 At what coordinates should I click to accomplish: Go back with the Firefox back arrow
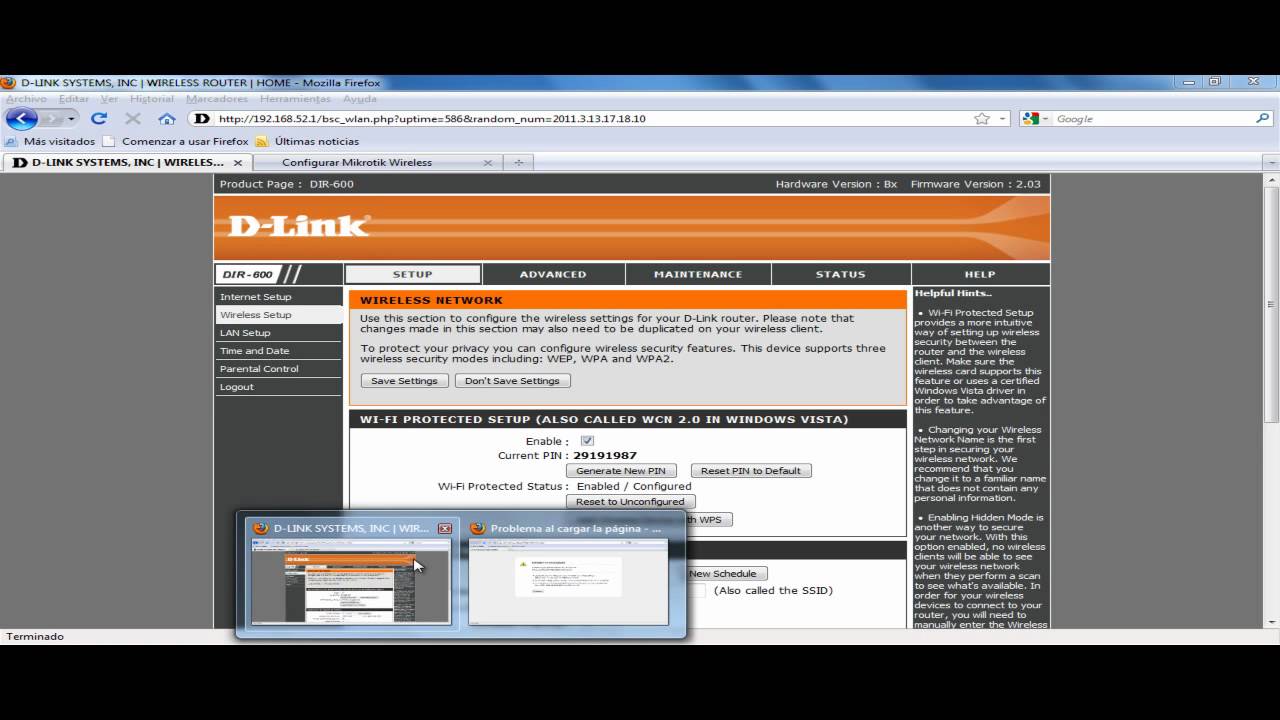point(21,119)
